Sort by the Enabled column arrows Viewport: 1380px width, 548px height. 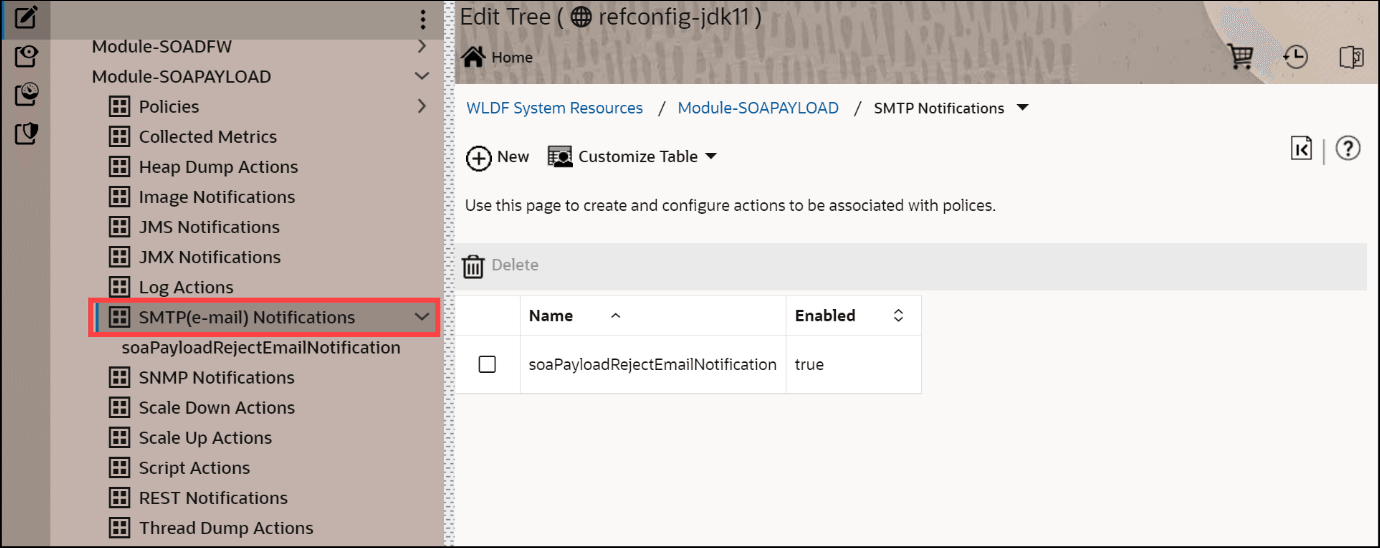[898, 315]
